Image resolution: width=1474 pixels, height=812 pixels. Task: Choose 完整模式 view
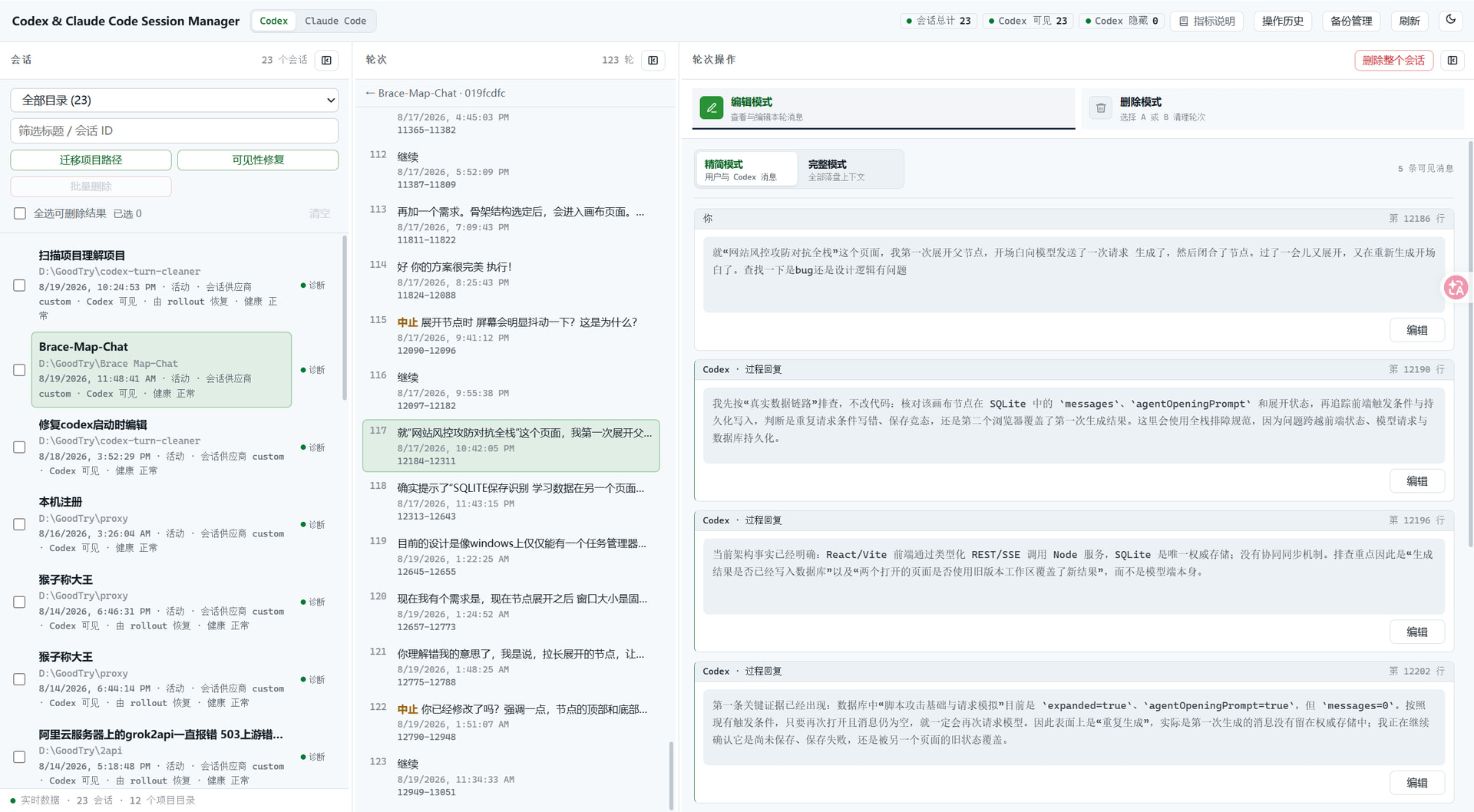click(x=851, y=170)
